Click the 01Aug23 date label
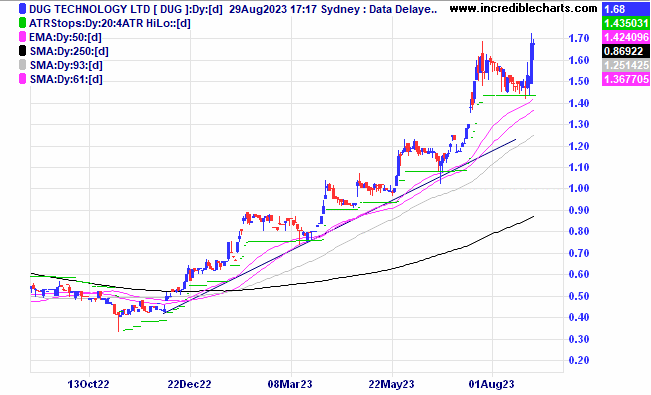The image size is (651, 395). [492, 384]
